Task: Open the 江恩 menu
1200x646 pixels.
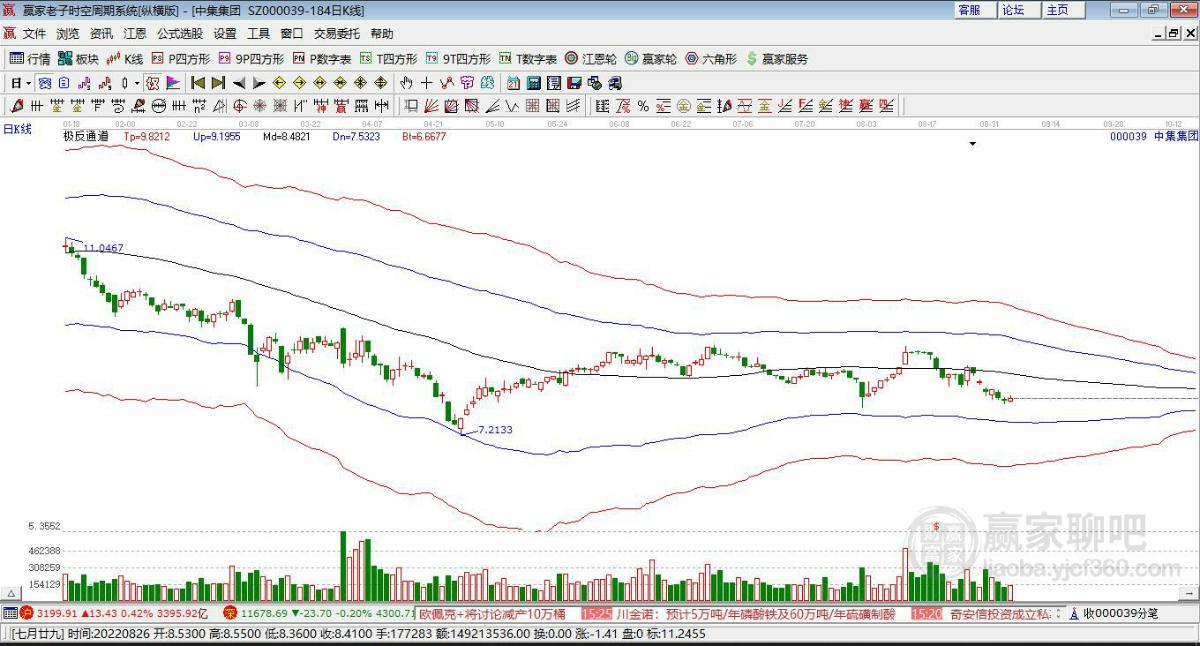Action: pos(134,33)
